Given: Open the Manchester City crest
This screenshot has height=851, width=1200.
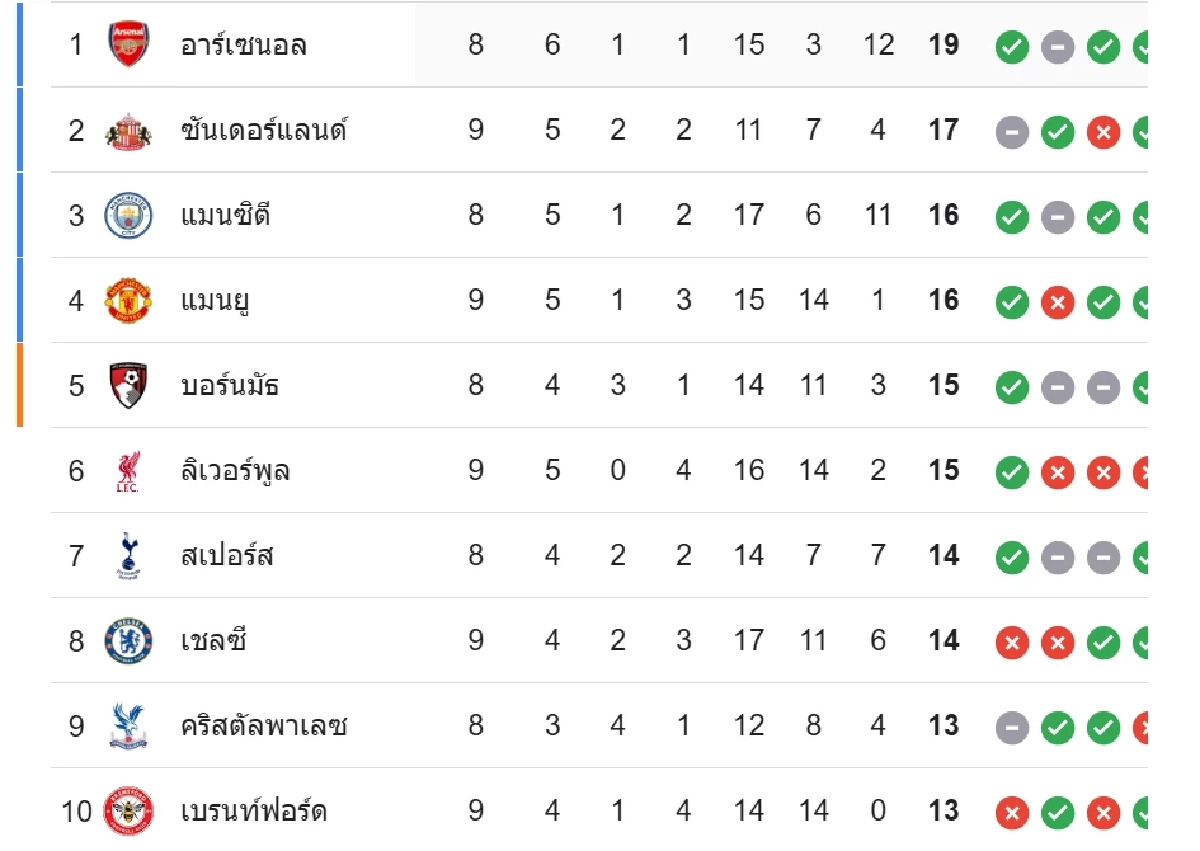Looking at the screenshot, I should pyautogui.click(x=128, y=216).
